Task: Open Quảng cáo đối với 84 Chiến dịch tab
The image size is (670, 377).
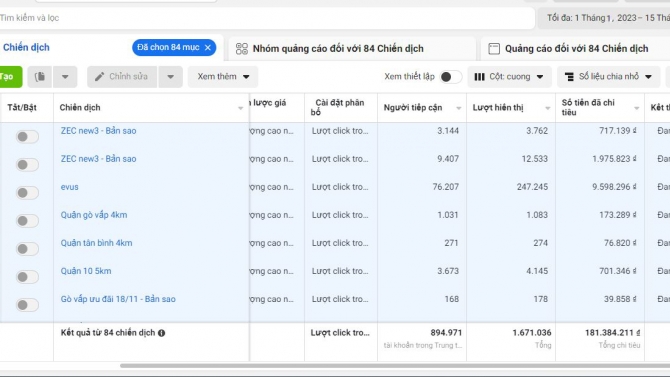Action: pyautogui.click(x=576, y=49)
